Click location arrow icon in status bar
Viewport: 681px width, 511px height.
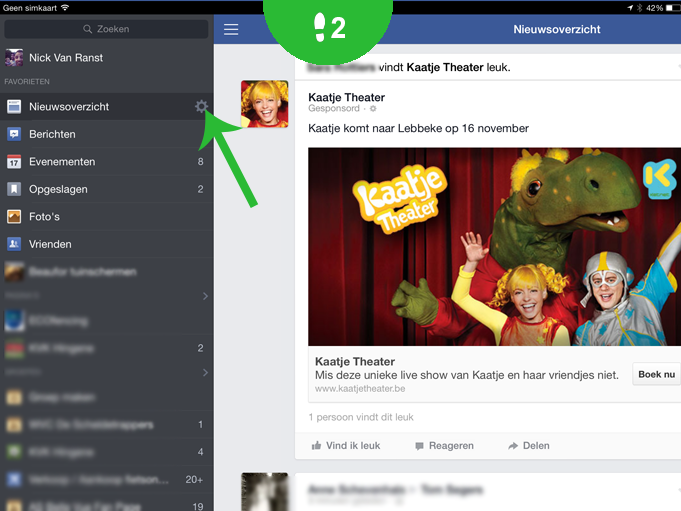point(630,7)
